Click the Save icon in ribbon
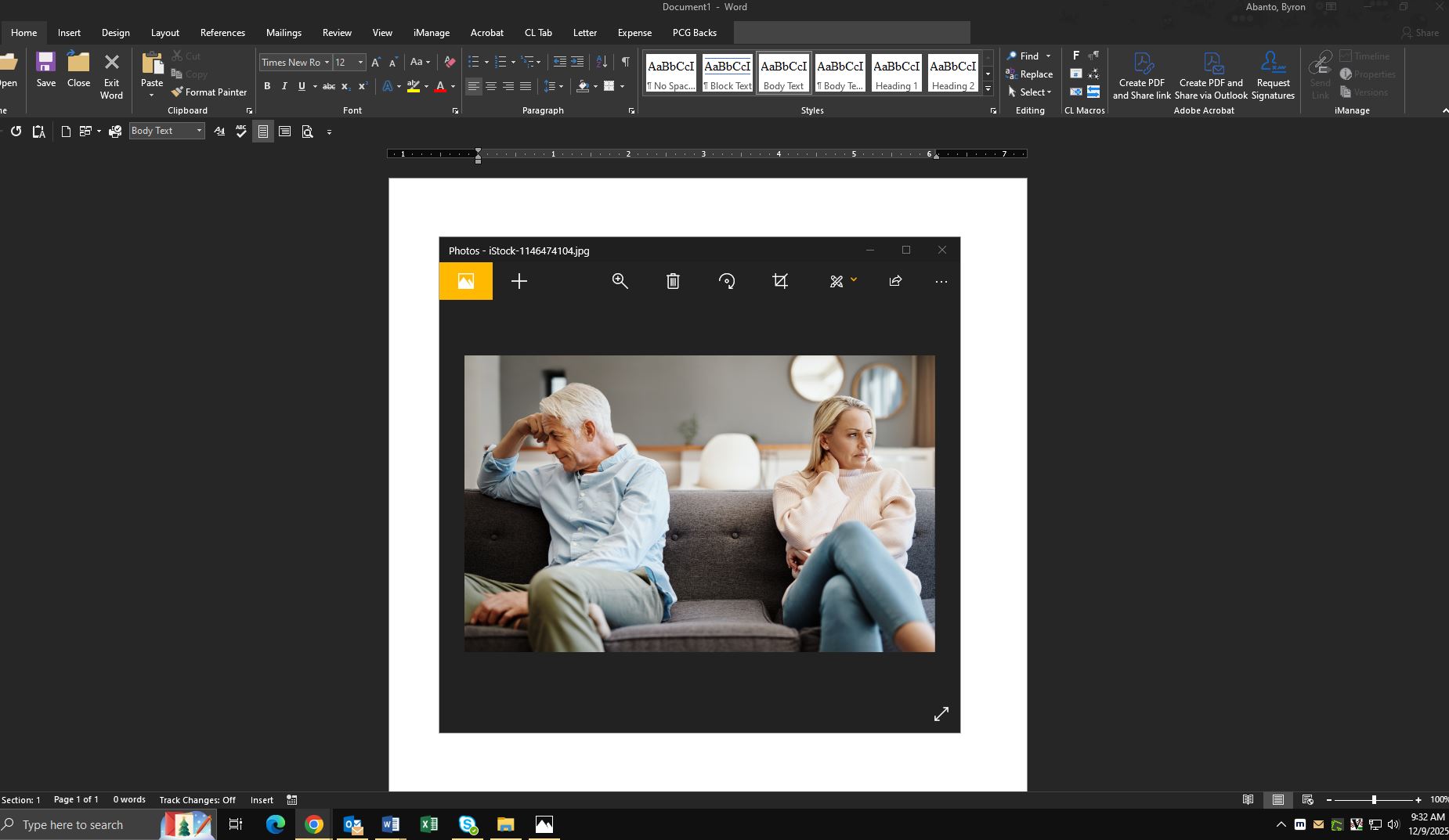The image size is (1449, 840). click(x=45, y=70)
